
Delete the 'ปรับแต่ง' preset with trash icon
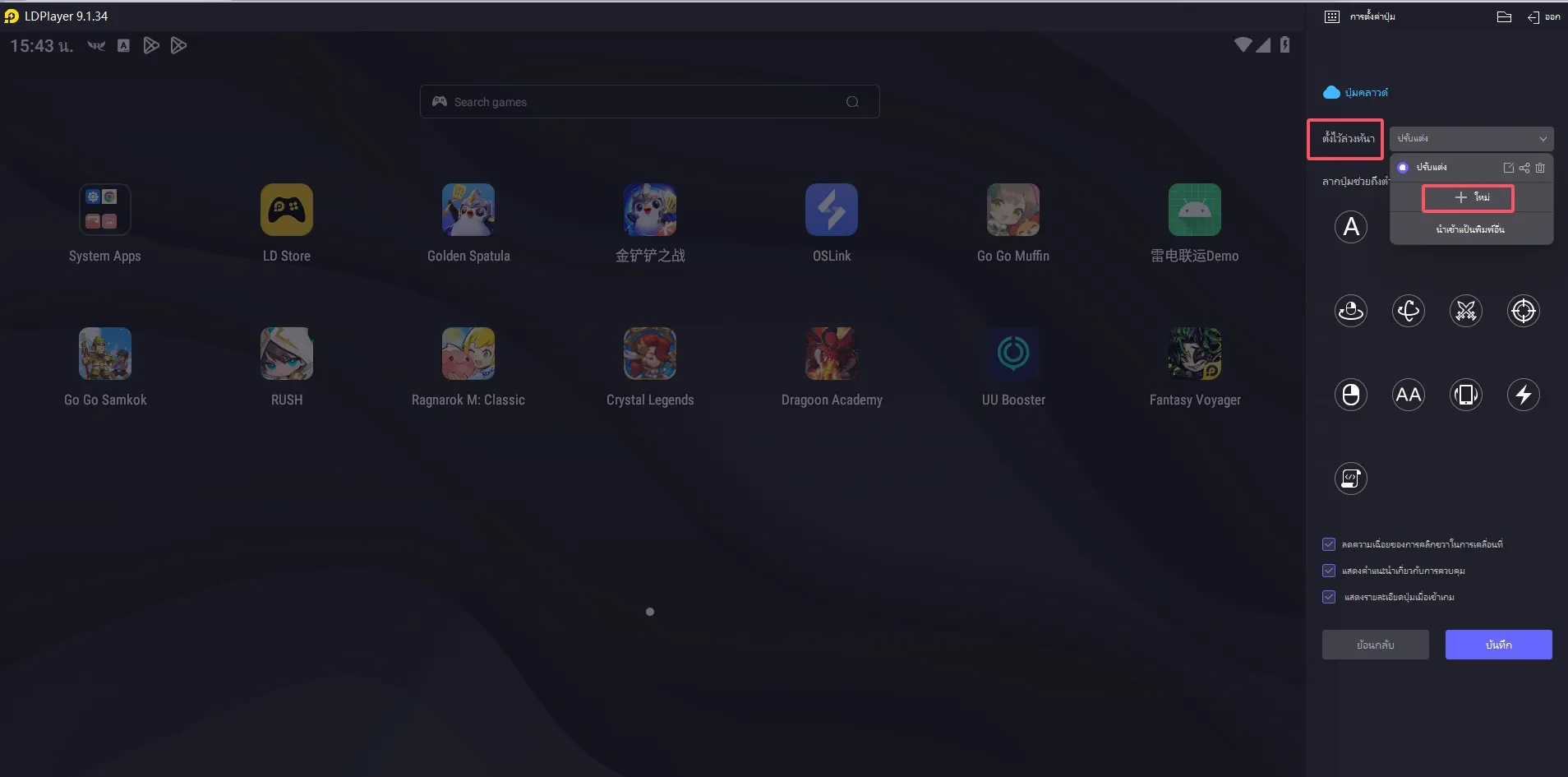(x=1540, y=168)
